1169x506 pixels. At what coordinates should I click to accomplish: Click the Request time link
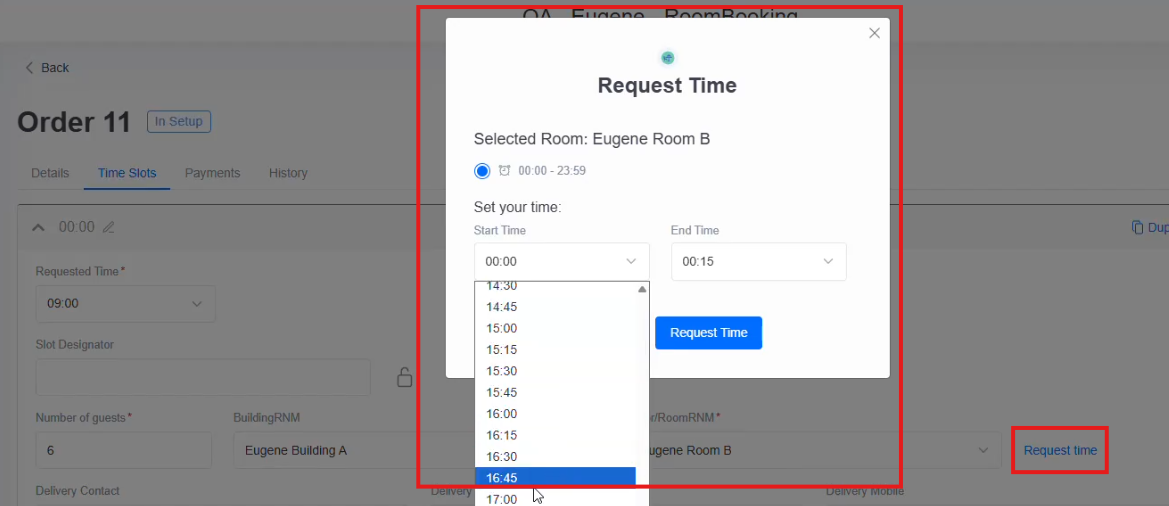click(1060, 450)
